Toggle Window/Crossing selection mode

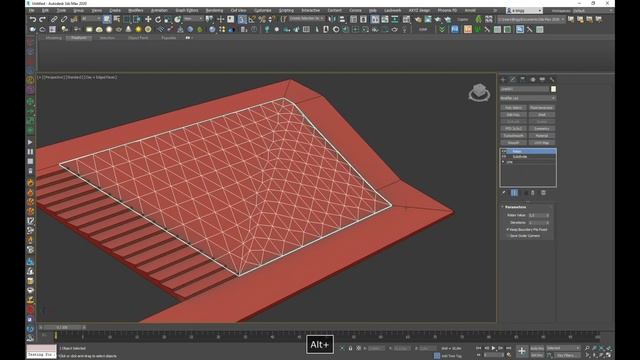coord(137,19)
